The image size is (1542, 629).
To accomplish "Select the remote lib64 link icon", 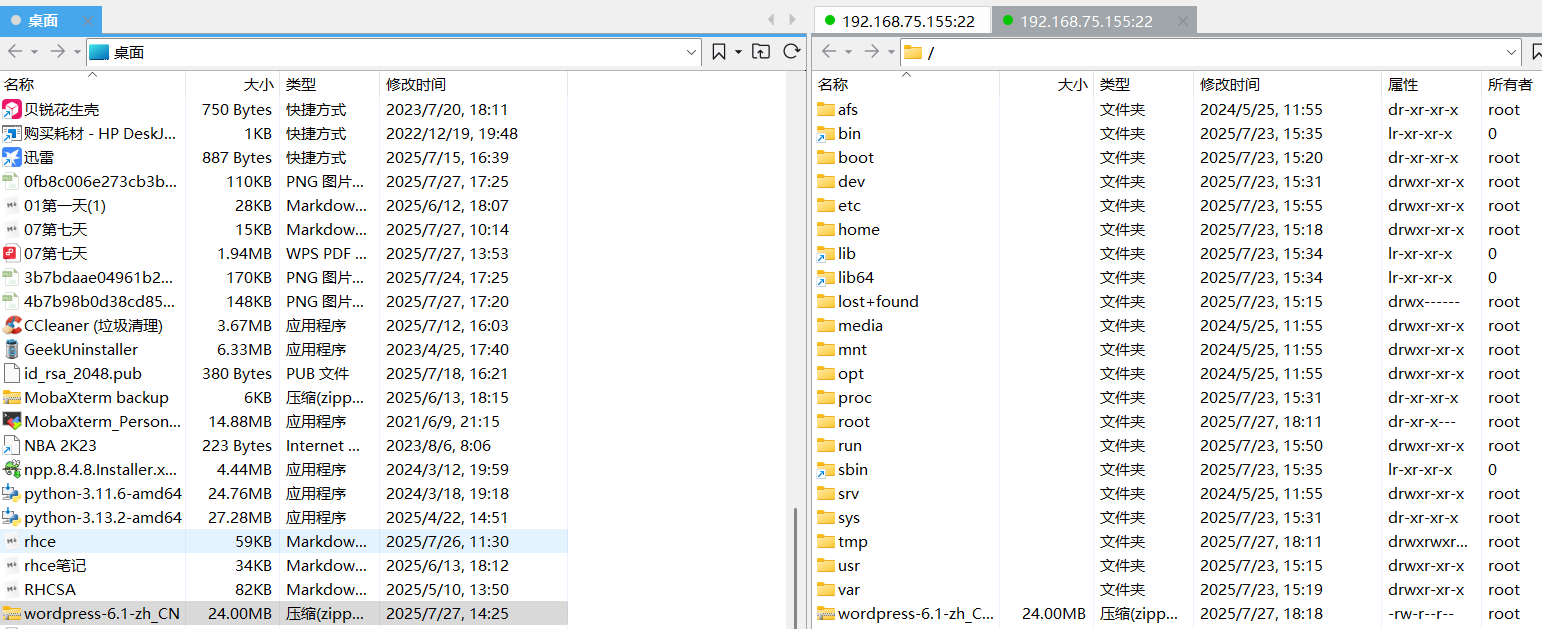I will pos(826,277).
